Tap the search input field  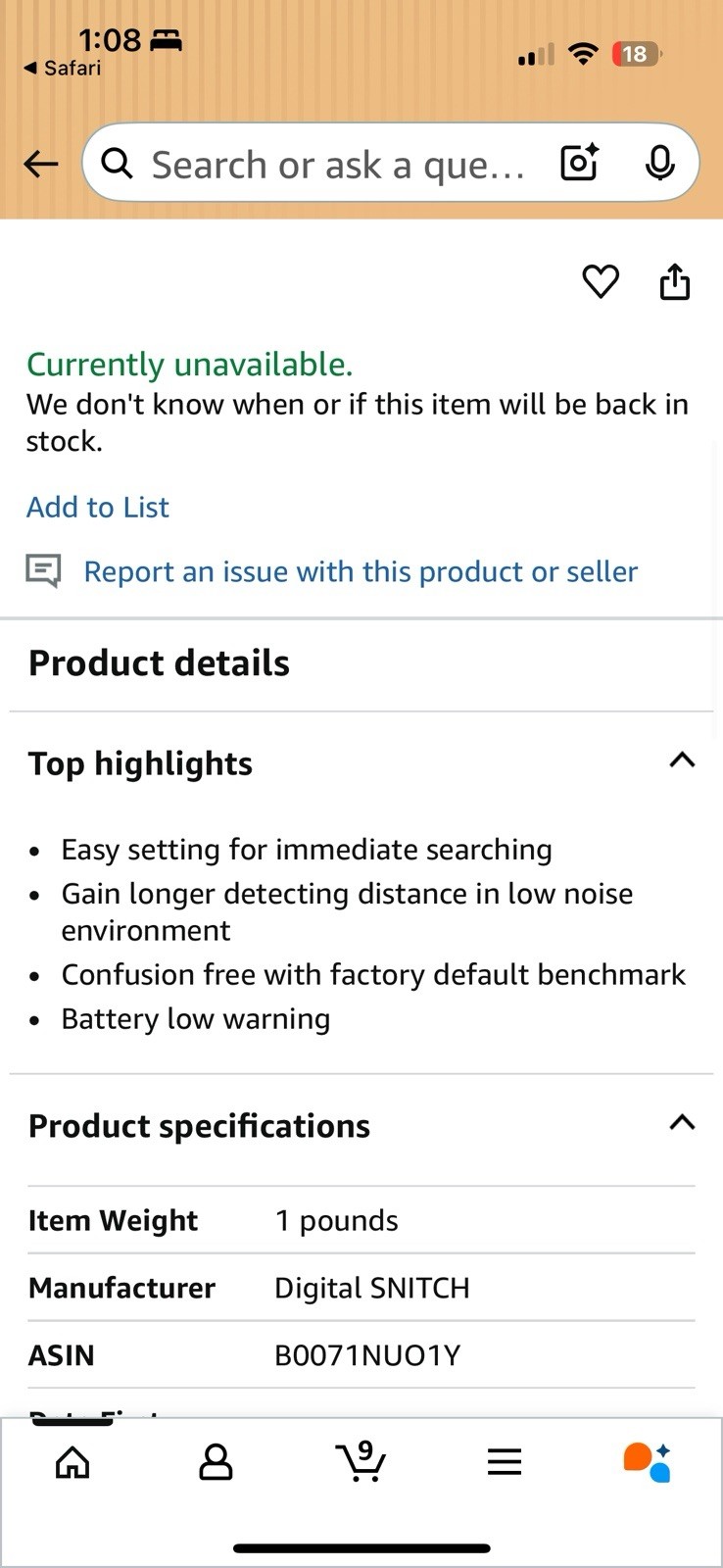[x=338, y=164]
